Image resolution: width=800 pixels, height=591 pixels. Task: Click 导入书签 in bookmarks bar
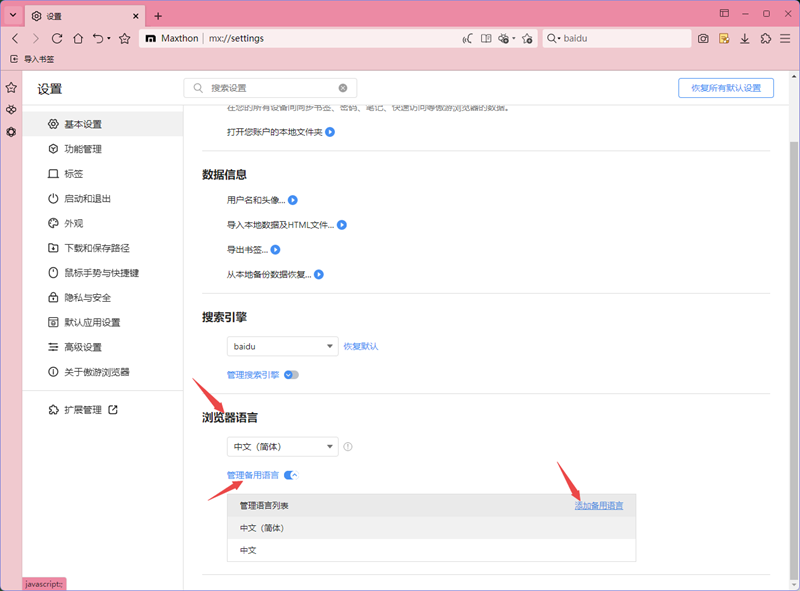(32, 59)
